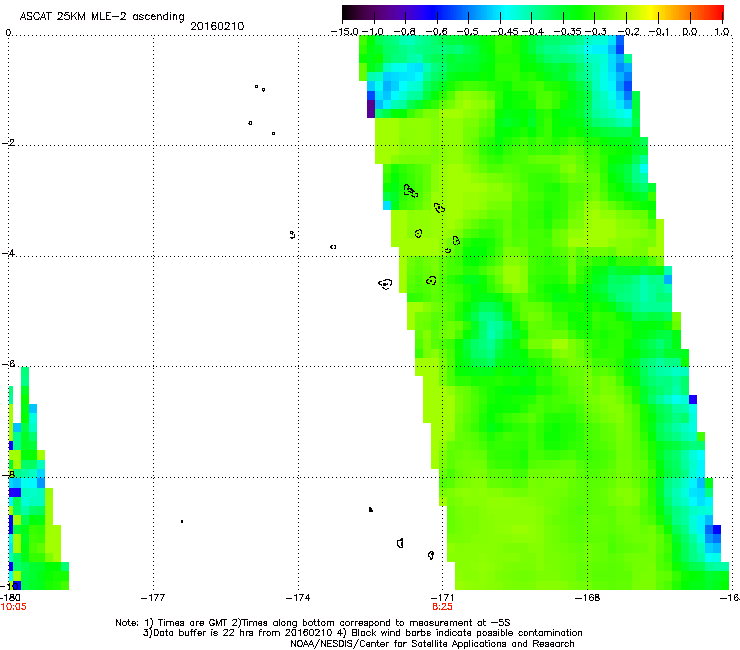Click the latitude axis label '-2'
Image resolution: width=740 pixels, height=650 pixels.
[x=8, y=143]
